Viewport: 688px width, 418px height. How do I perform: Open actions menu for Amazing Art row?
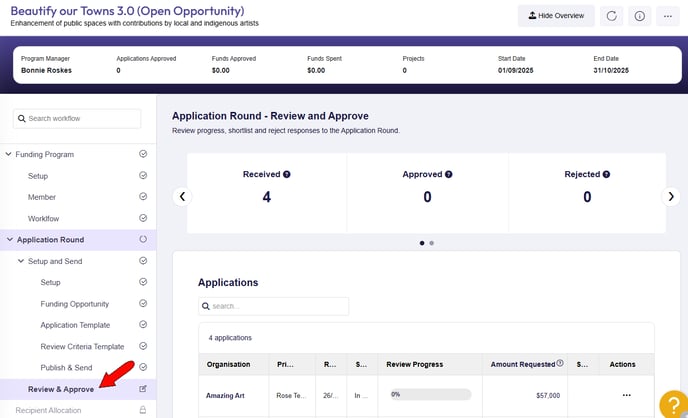(x=627, y=395)
